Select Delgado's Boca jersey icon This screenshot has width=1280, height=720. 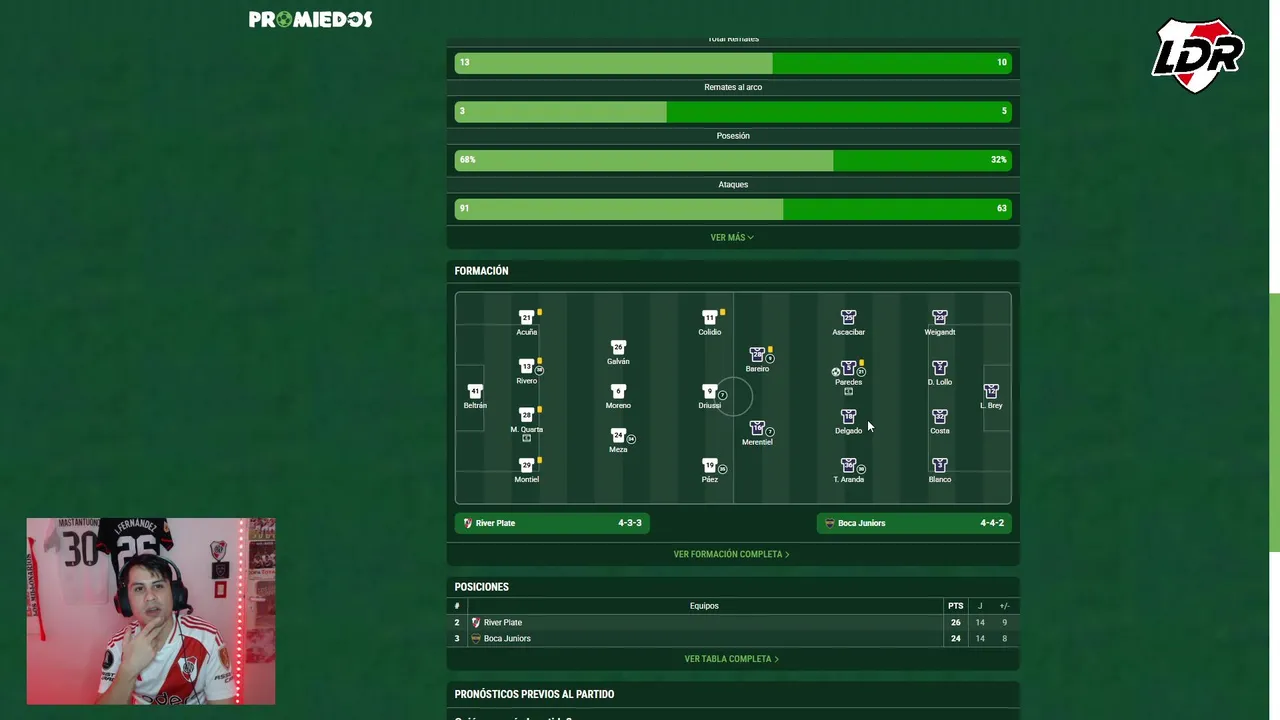click(848, 416)
